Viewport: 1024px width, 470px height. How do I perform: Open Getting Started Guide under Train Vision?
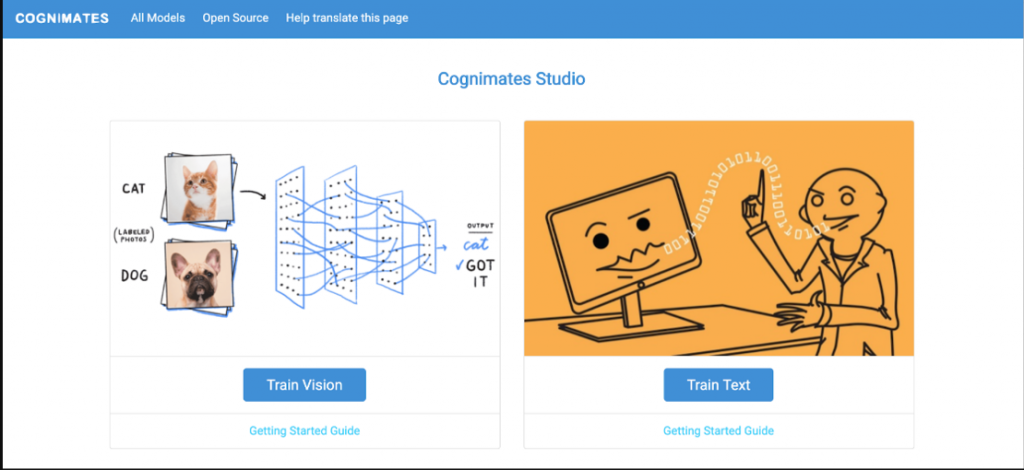304,431
